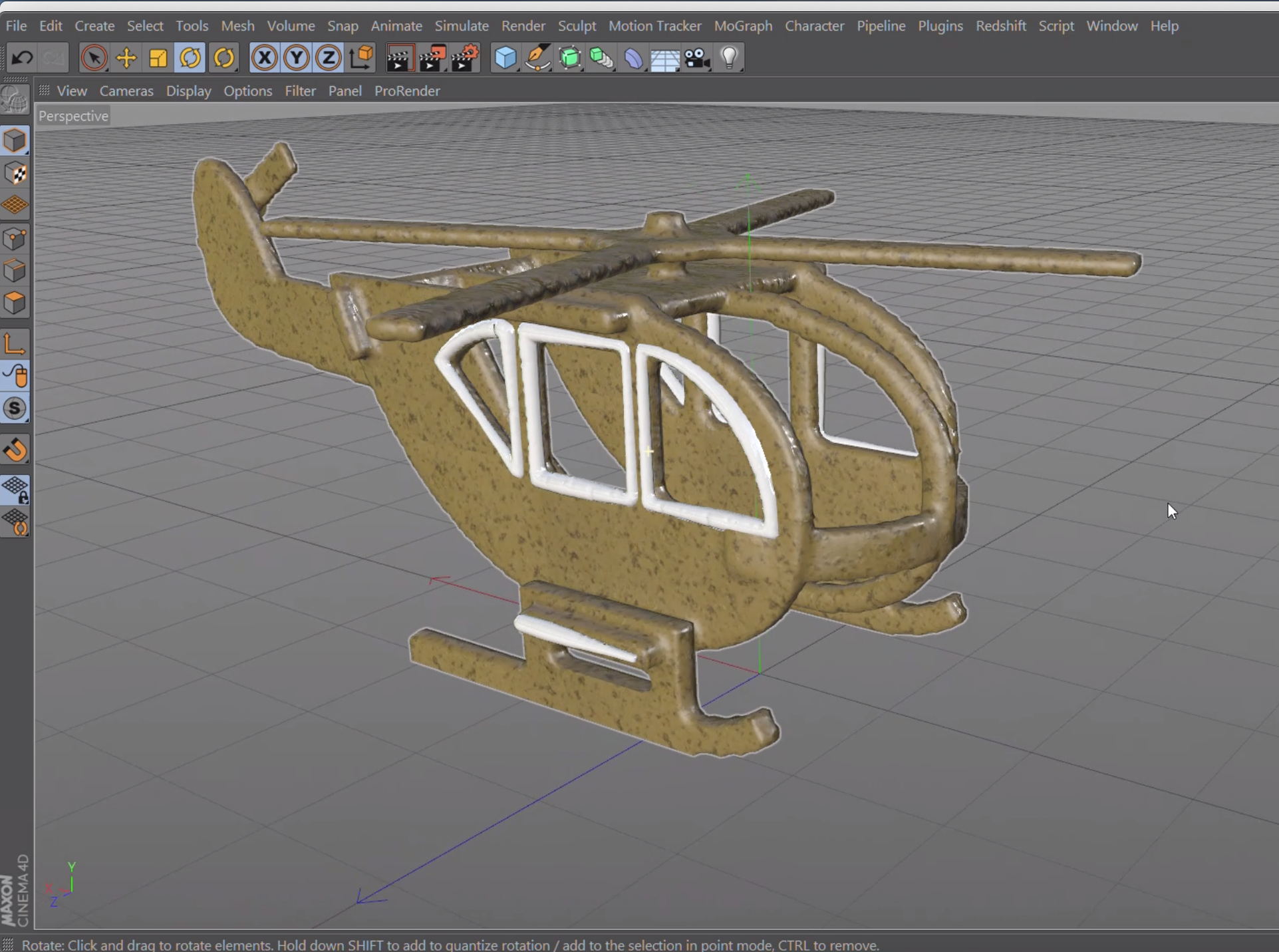
Task: Render to Picture Viewer icon
Action: click(432, 58)
